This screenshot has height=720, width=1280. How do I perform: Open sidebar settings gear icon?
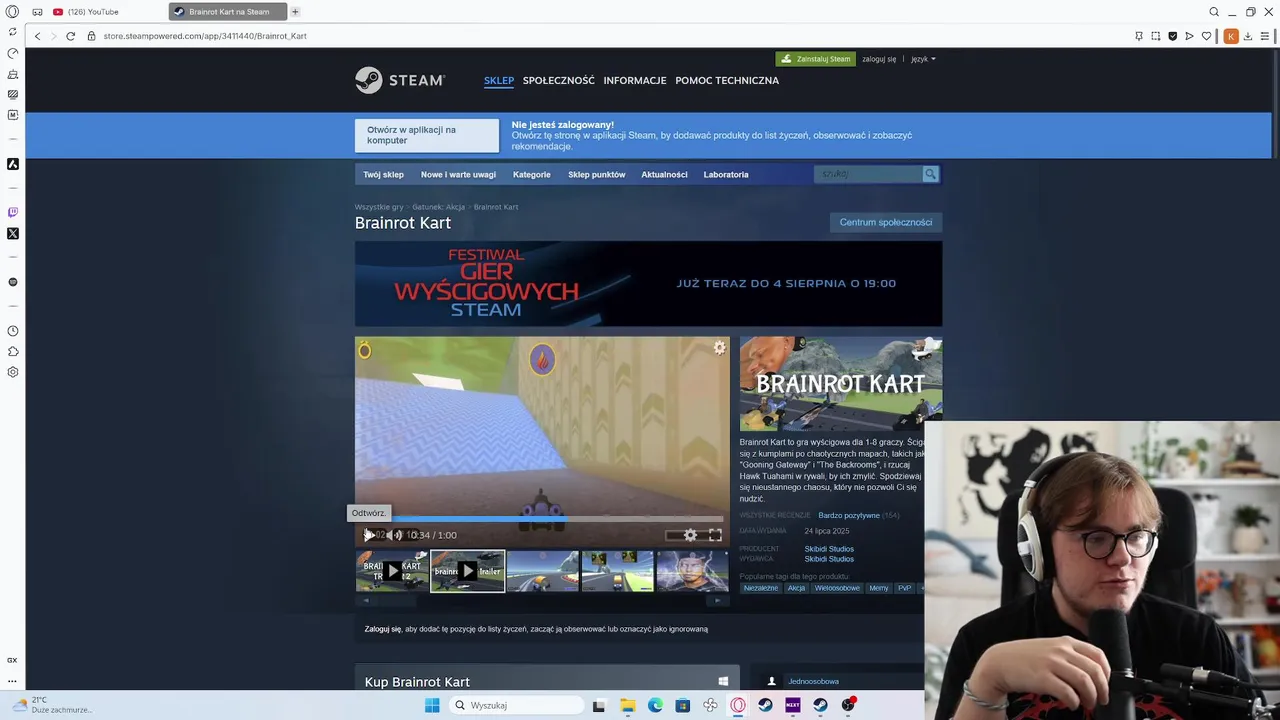13,372
